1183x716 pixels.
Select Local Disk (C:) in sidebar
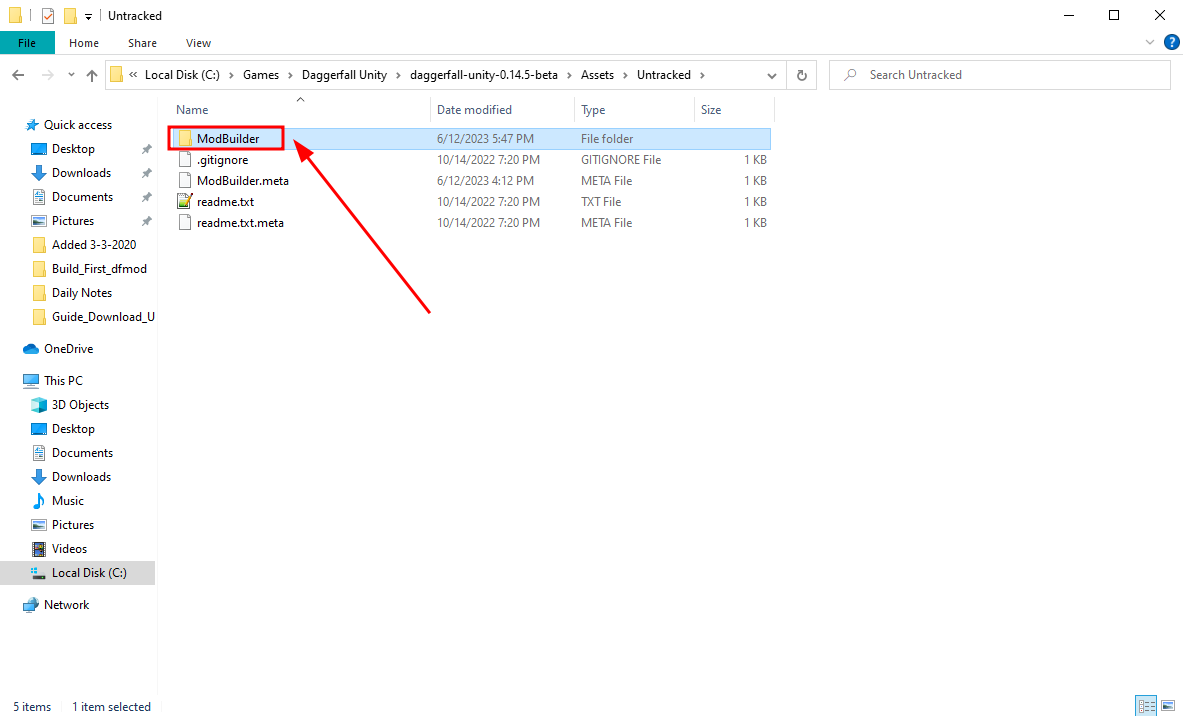coord(78,573)
